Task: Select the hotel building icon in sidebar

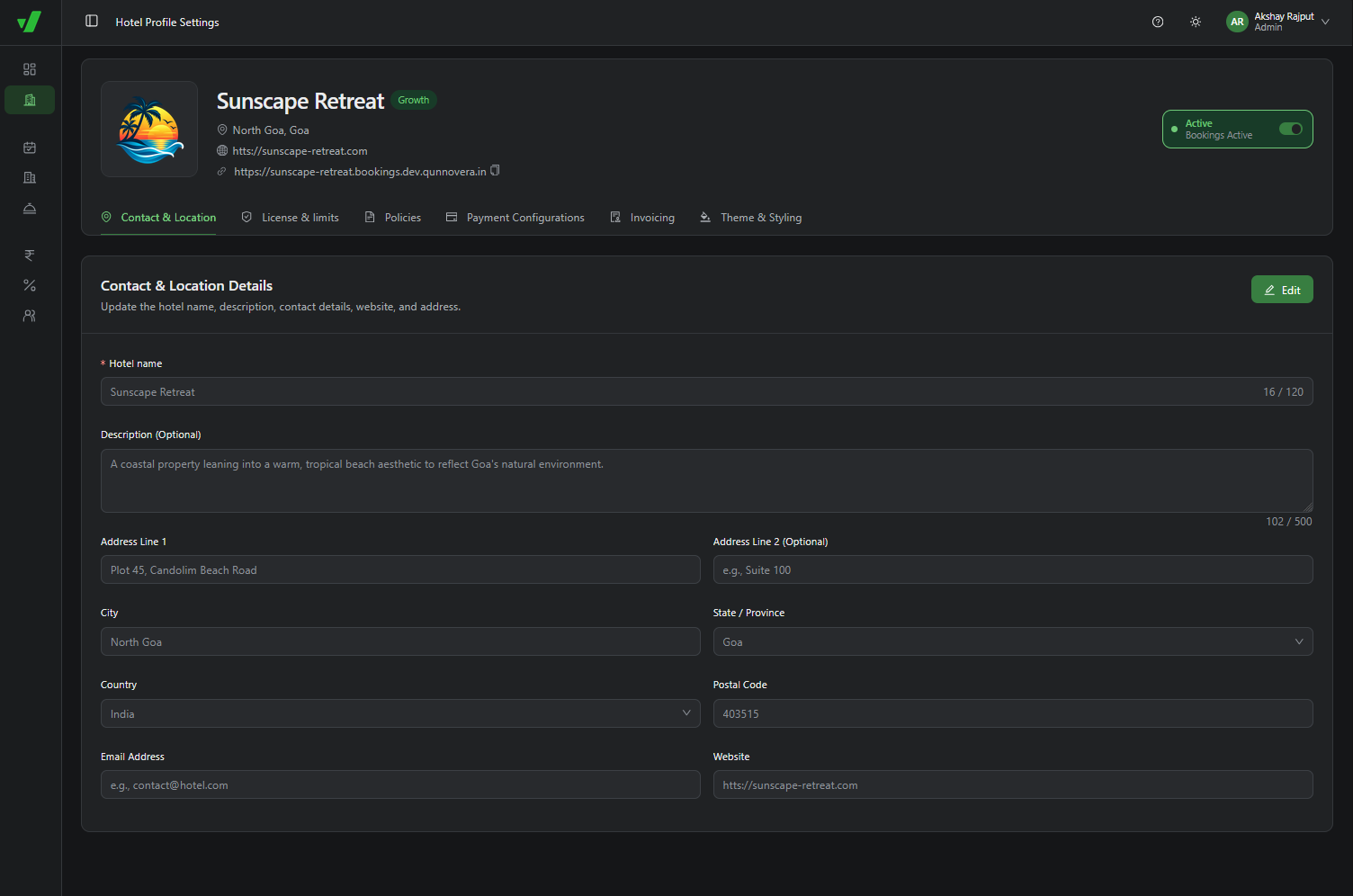Action: click(30, 100)
